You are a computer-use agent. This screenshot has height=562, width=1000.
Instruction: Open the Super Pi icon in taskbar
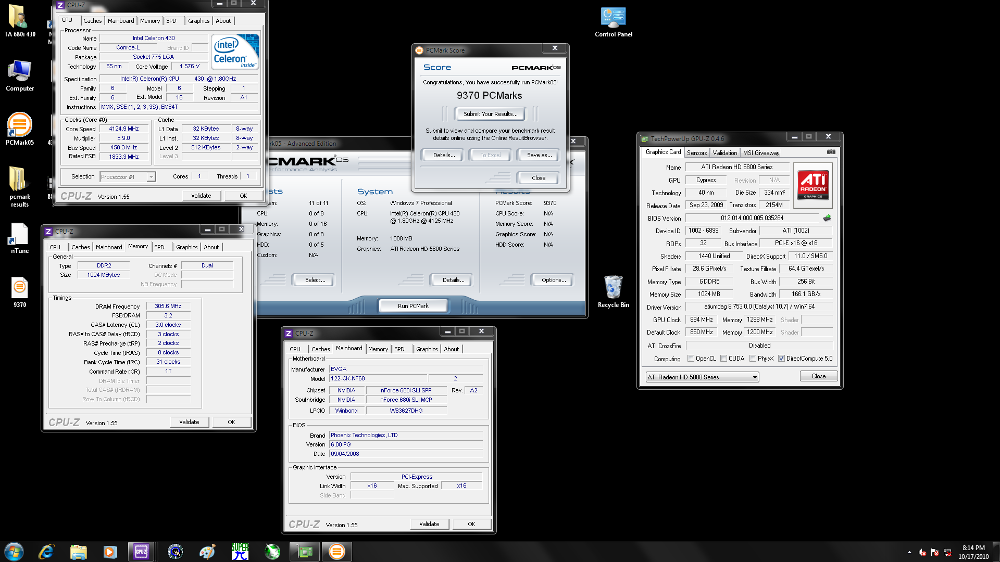(x=240, y=551)
